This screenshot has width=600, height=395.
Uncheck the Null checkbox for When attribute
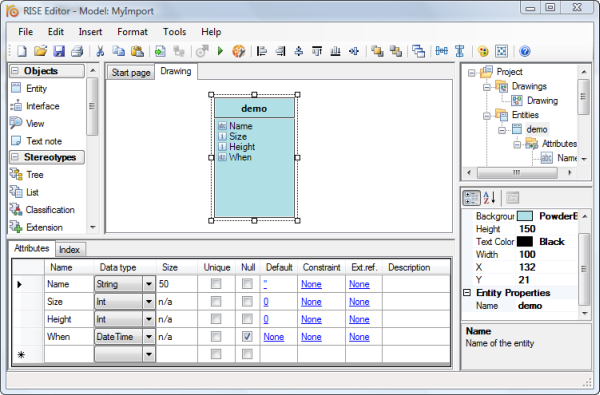point(247,336)
